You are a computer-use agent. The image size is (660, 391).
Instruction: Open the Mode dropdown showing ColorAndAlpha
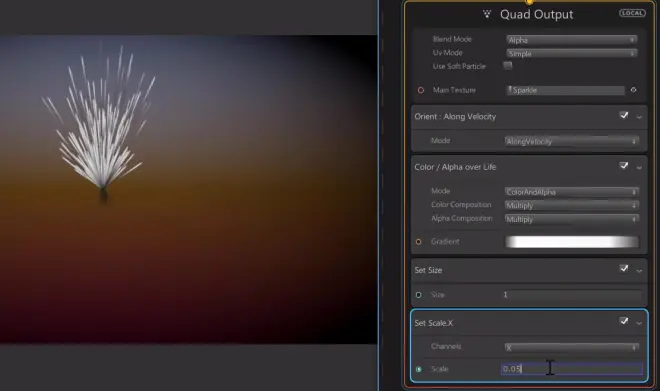tap(572, 192)
